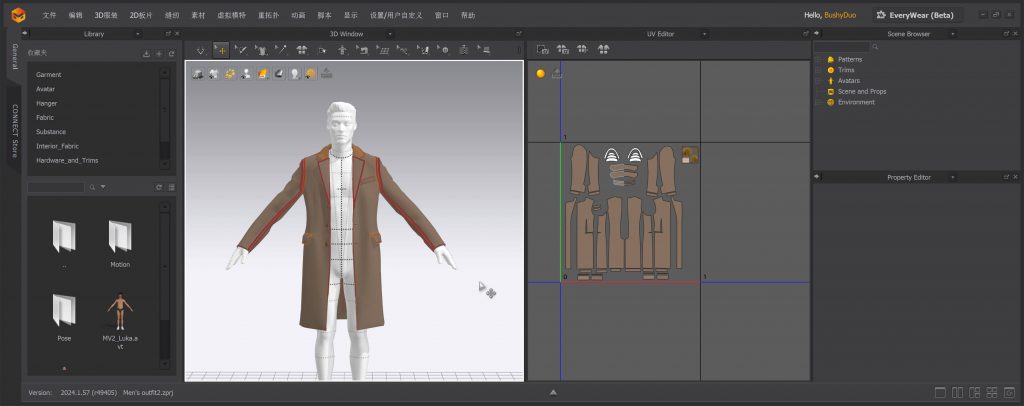
Task: Open the 文件 menu
Action: pos(49,16)
